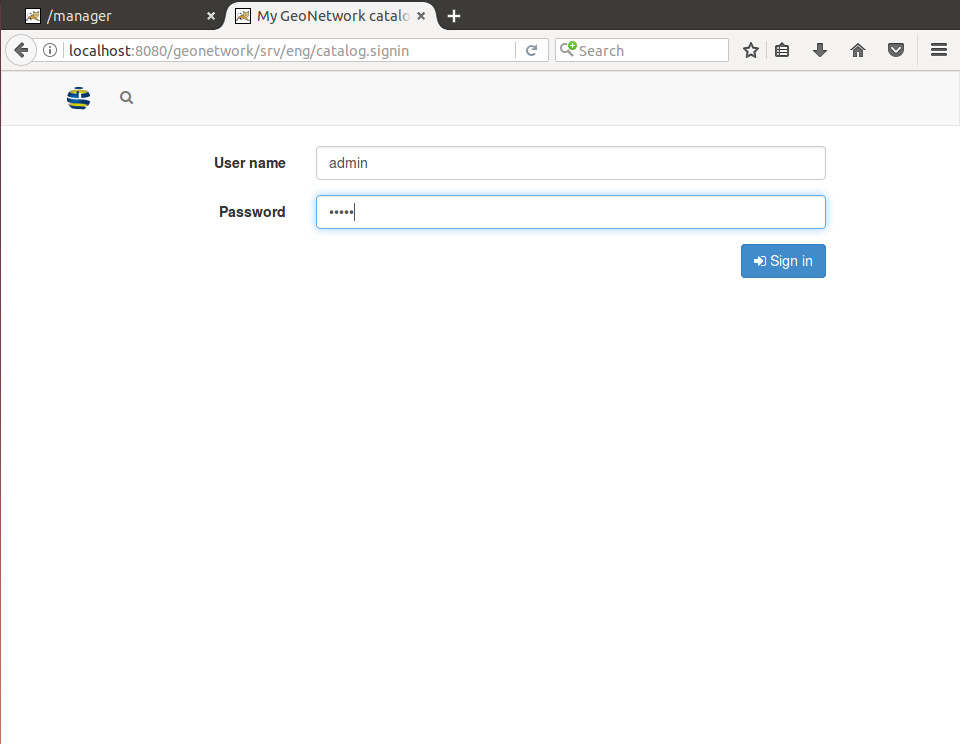Screen dimensions: 960x744
Task: Close the /manager tab
Action: coord(211,16)
